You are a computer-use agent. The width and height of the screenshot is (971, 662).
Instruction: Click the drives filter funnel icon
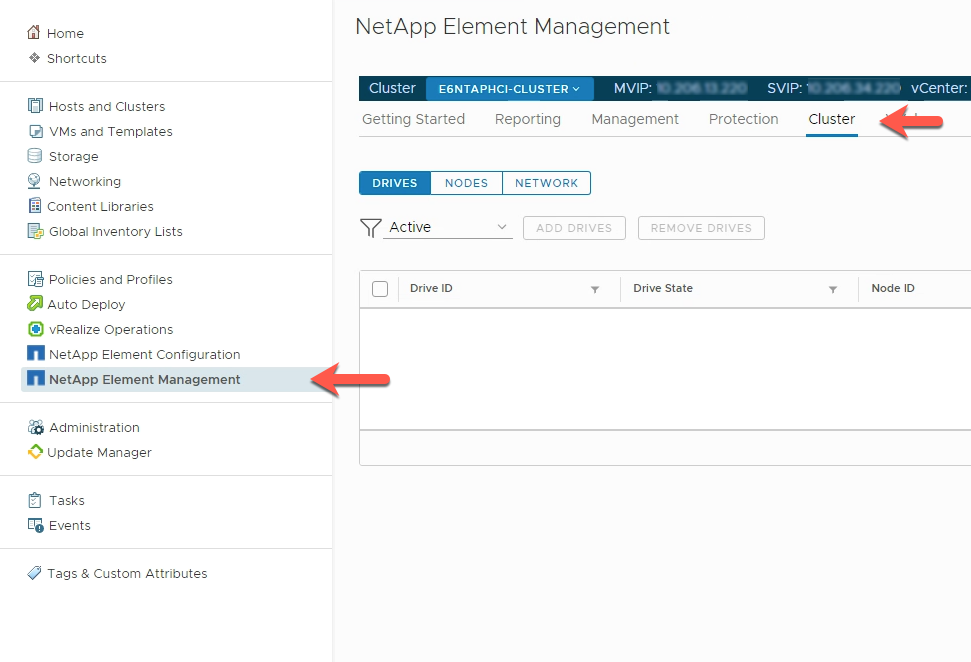click(370, 227)
